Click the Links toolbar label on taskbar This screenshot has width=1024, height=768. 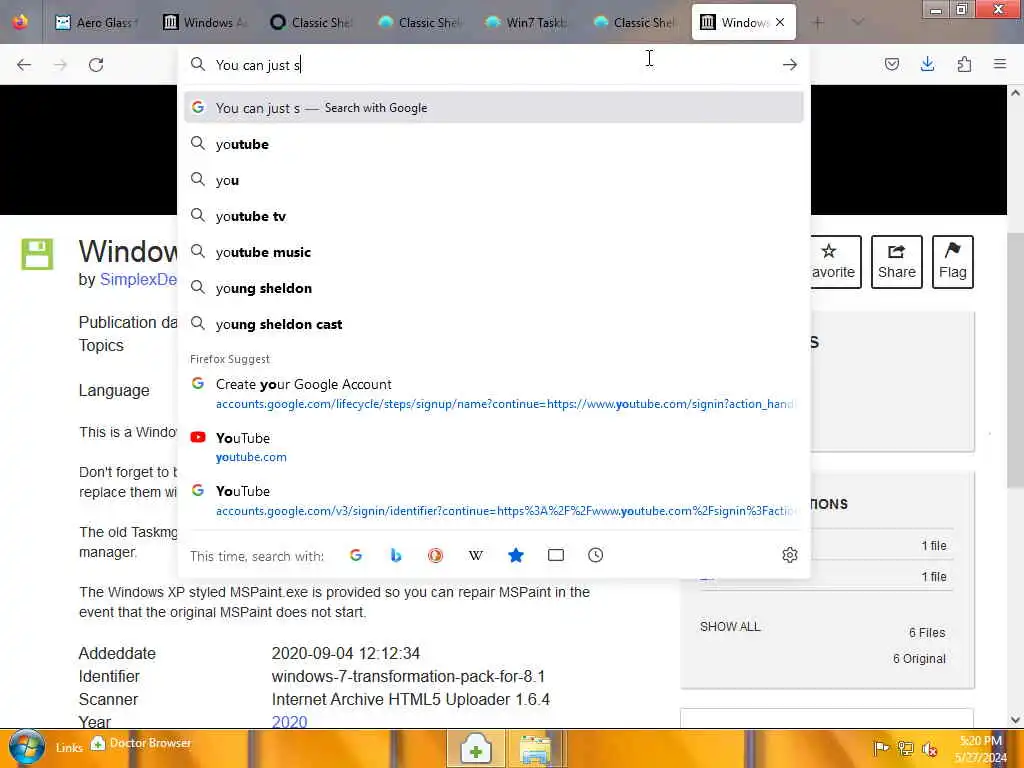(69, 748)
